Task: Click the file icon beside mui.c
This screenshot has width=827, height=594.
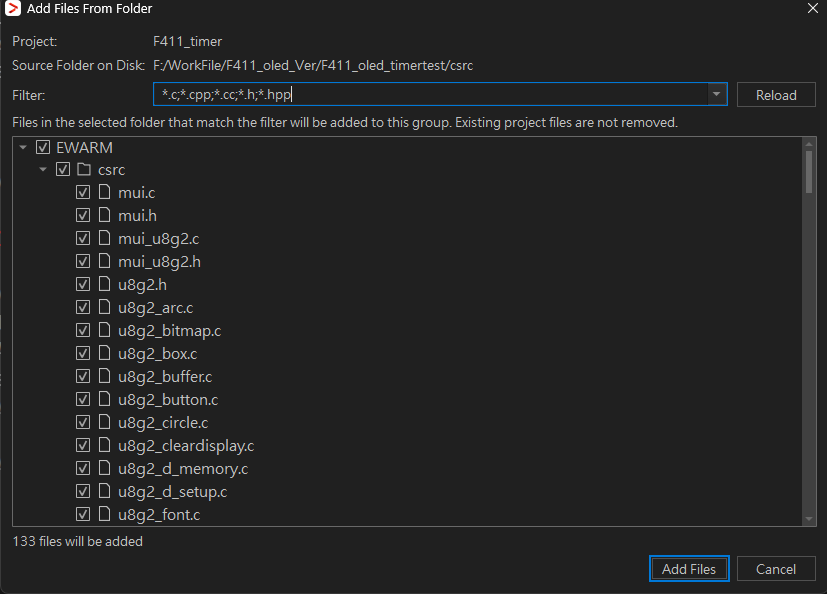Action: [x=104, y=192]
